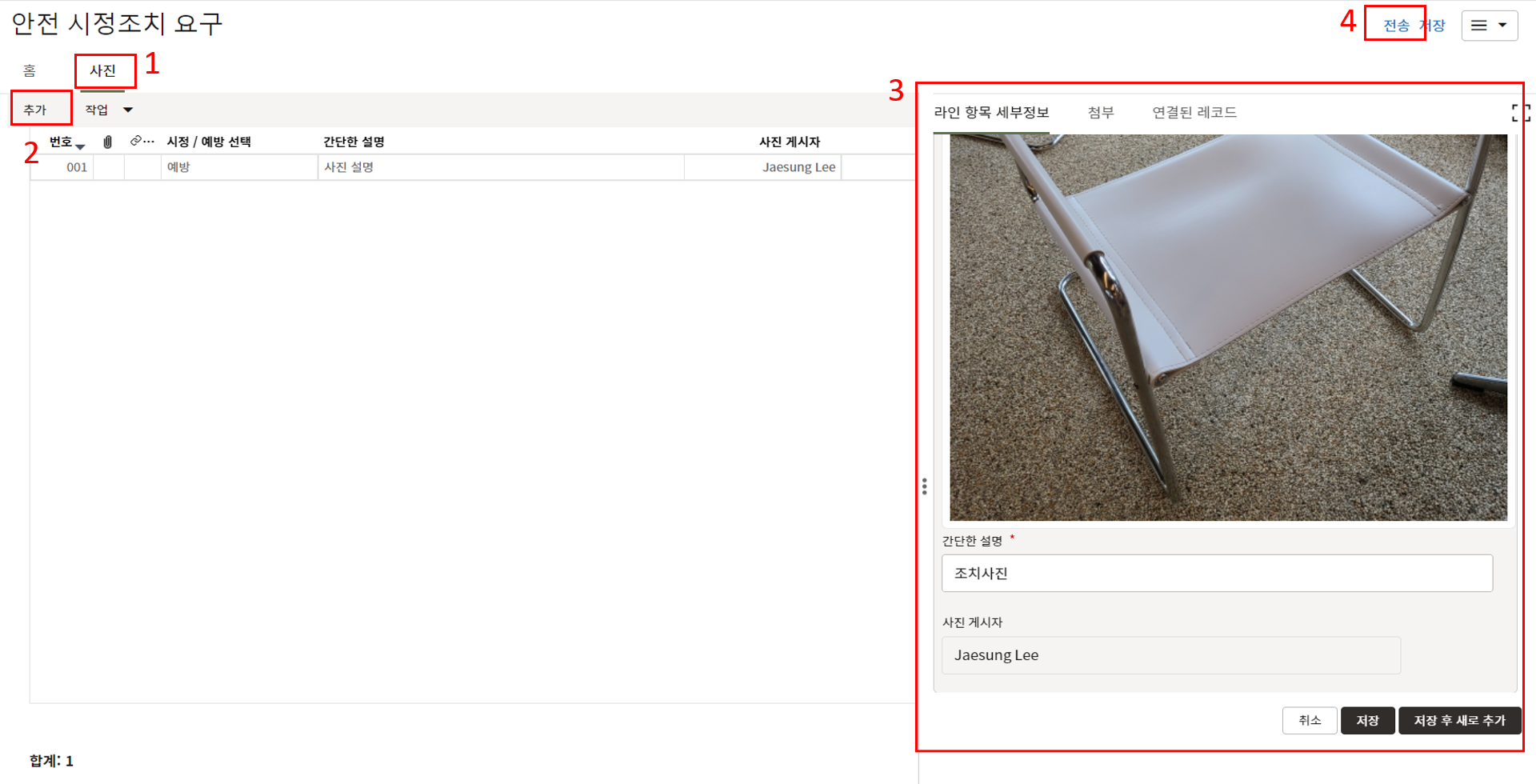Open the hamburger menu at top right
This screenshot has width=1536, height=784.
1489,26
